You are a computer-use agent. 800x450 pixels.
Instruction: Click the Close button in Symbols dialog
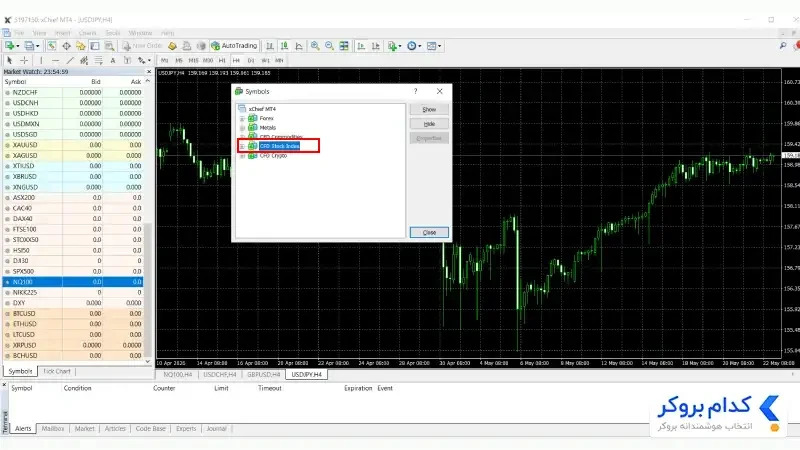click(429, 233)
